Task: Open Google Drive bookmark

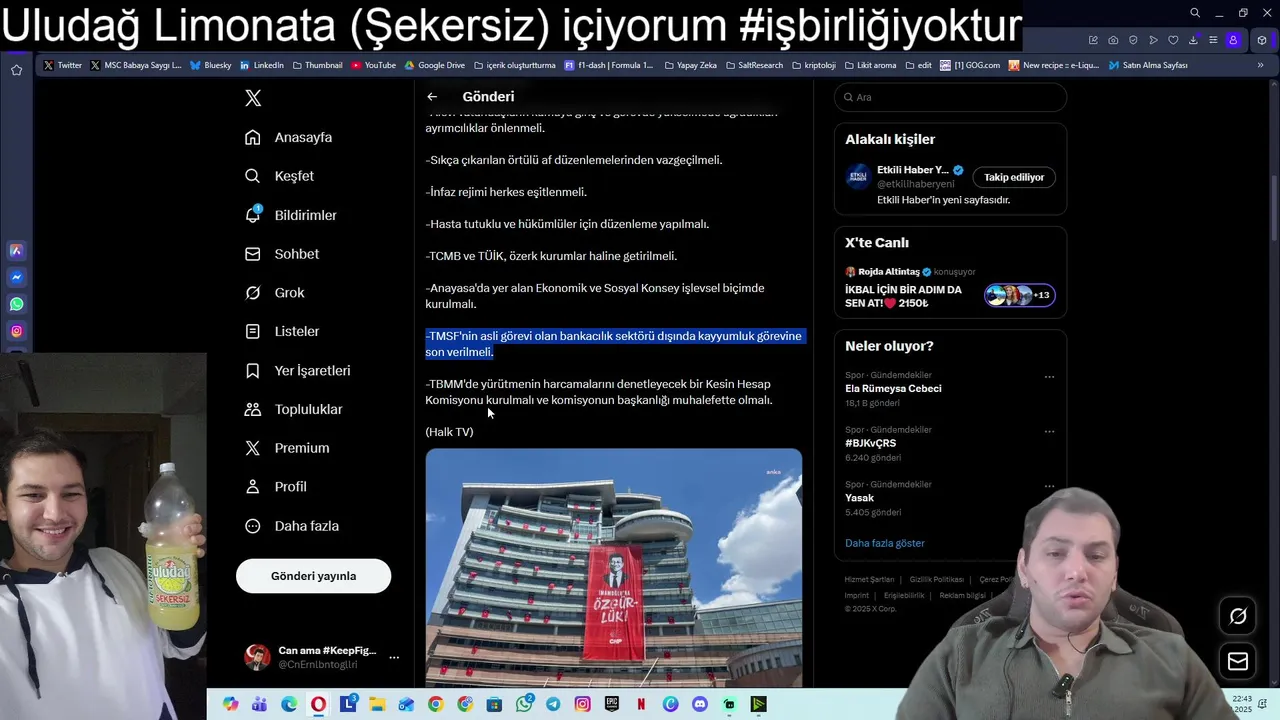Action: tap(435, 65)
